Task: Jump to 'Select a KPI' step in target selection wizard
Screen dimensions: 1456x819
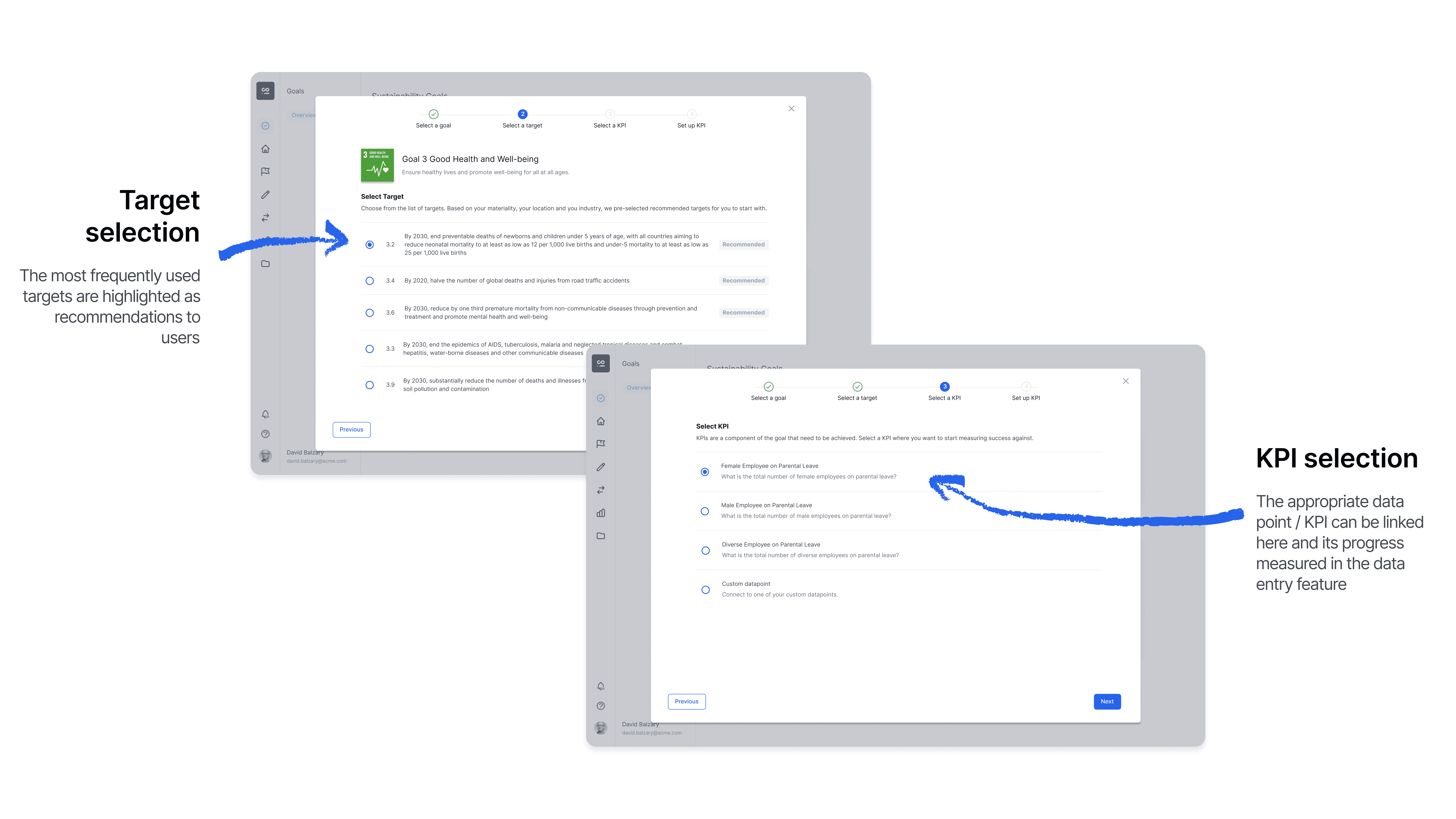Action: [610, 119]
